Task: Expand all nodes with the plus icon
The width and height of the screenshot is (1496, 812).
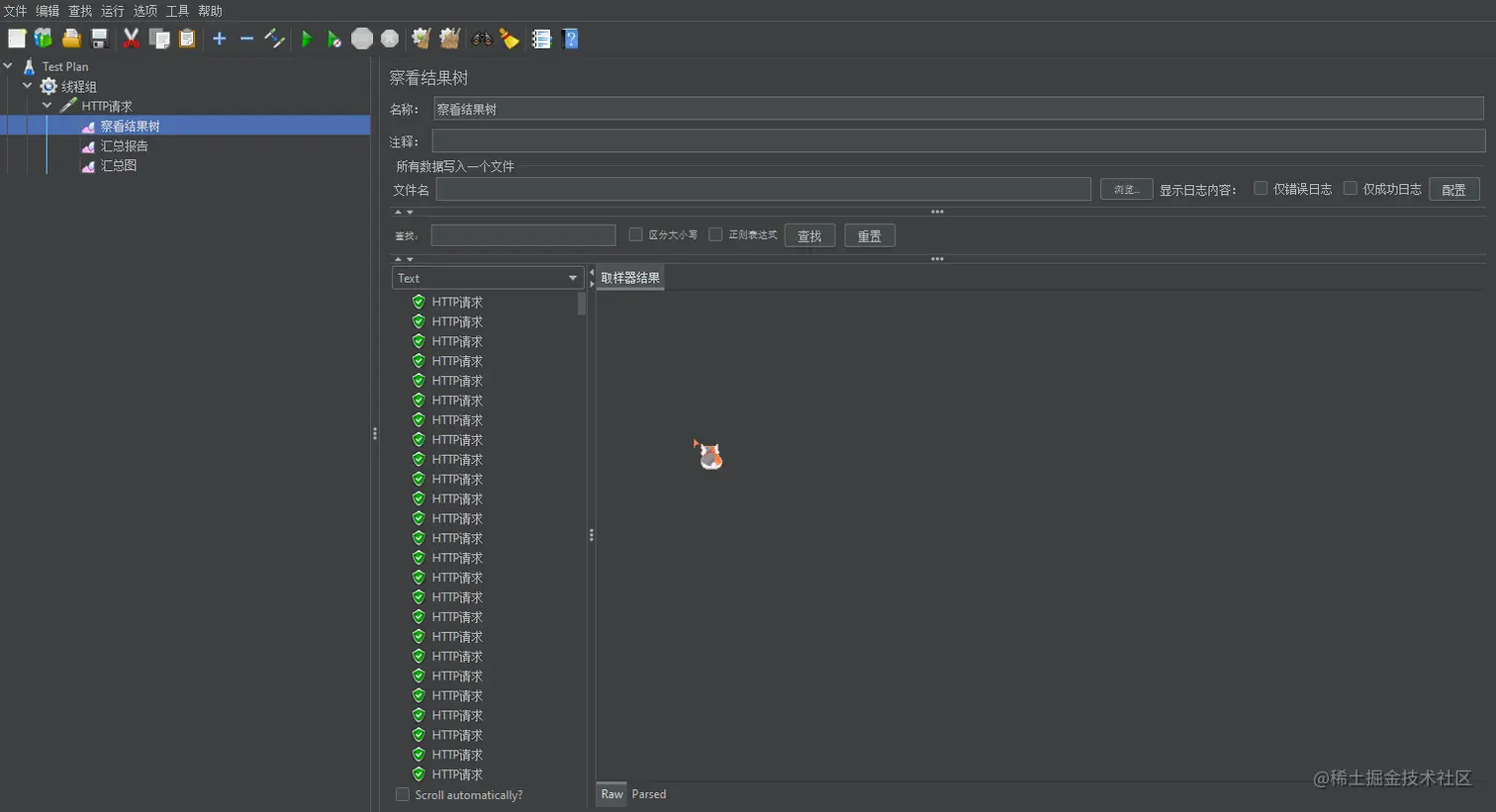Action: coord(220,39)
